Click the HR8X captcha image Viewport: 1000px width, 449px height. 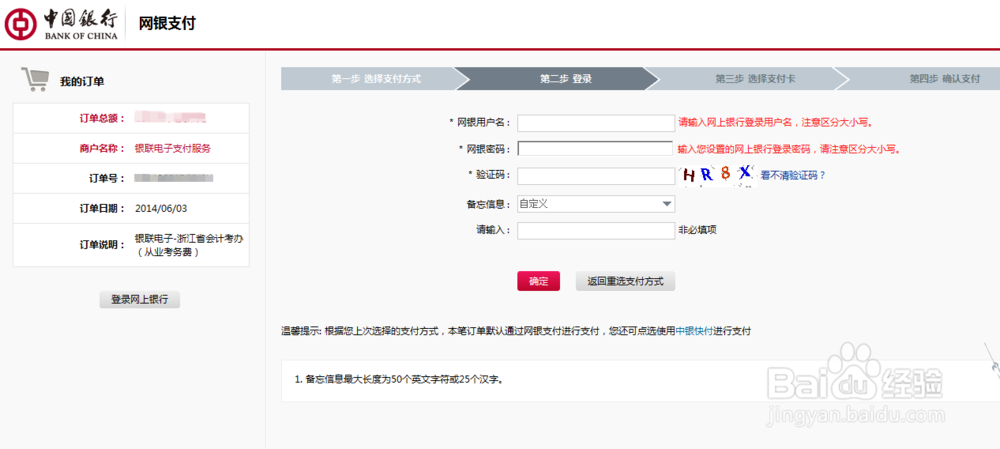point(717,174)
